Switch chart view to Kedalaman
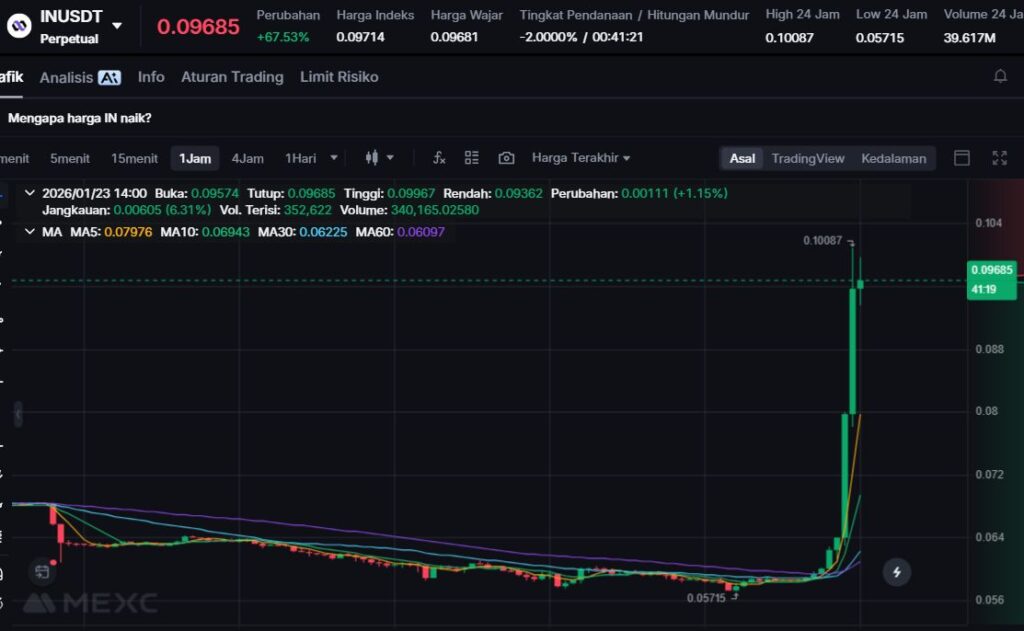 [893, 158]
